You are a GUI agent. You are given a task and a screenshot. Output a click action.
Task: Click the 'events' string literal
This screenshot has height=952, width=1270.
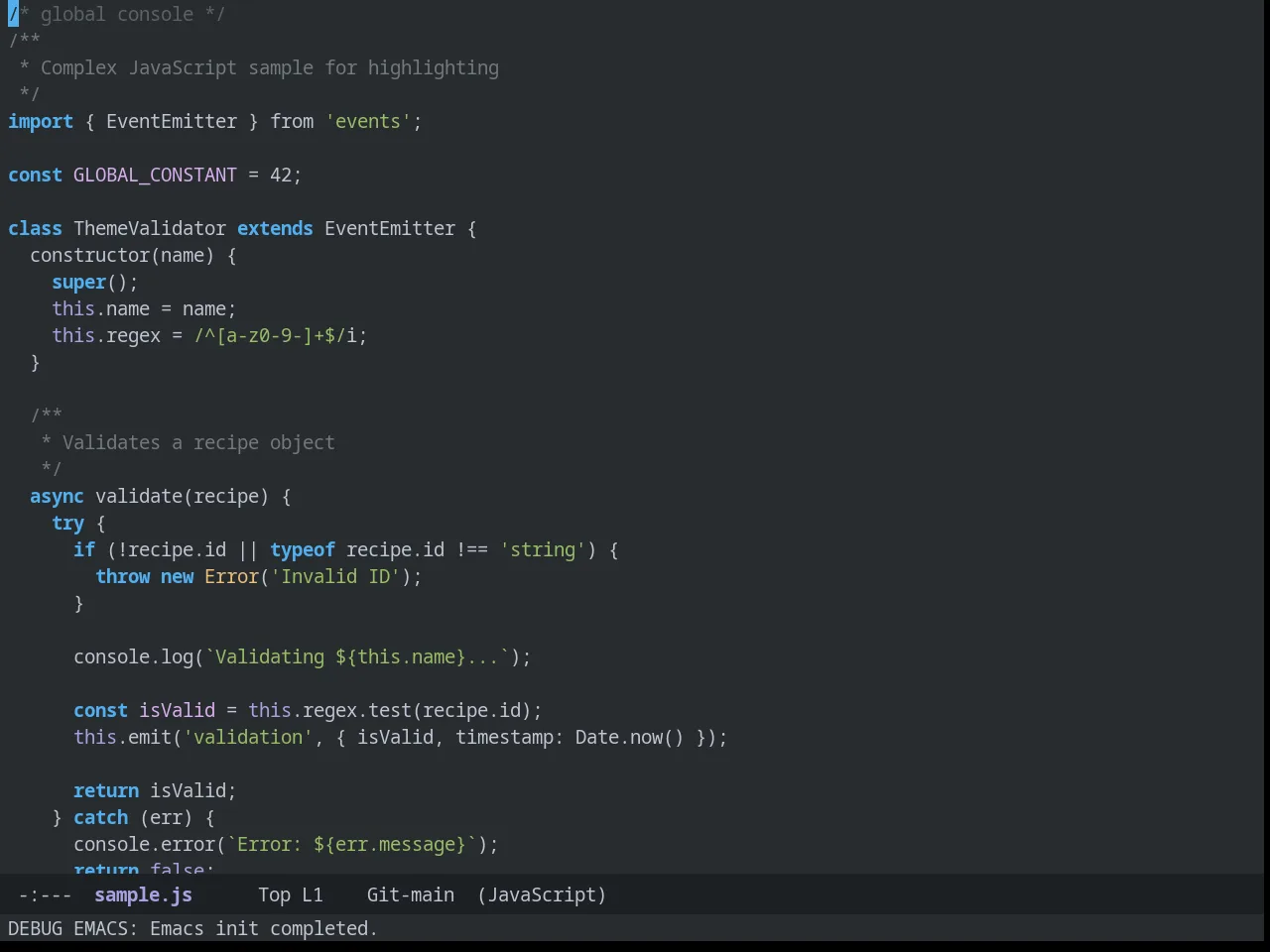[368, 121]
